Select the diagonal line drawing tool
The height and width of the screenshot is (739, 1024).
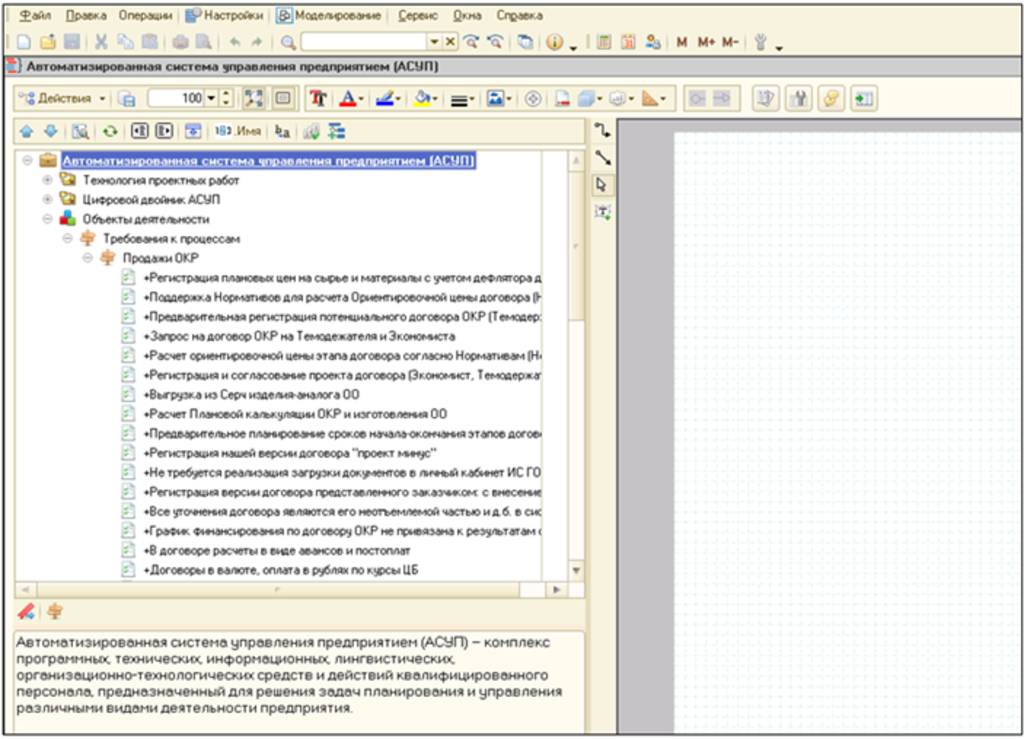(602, 157)
